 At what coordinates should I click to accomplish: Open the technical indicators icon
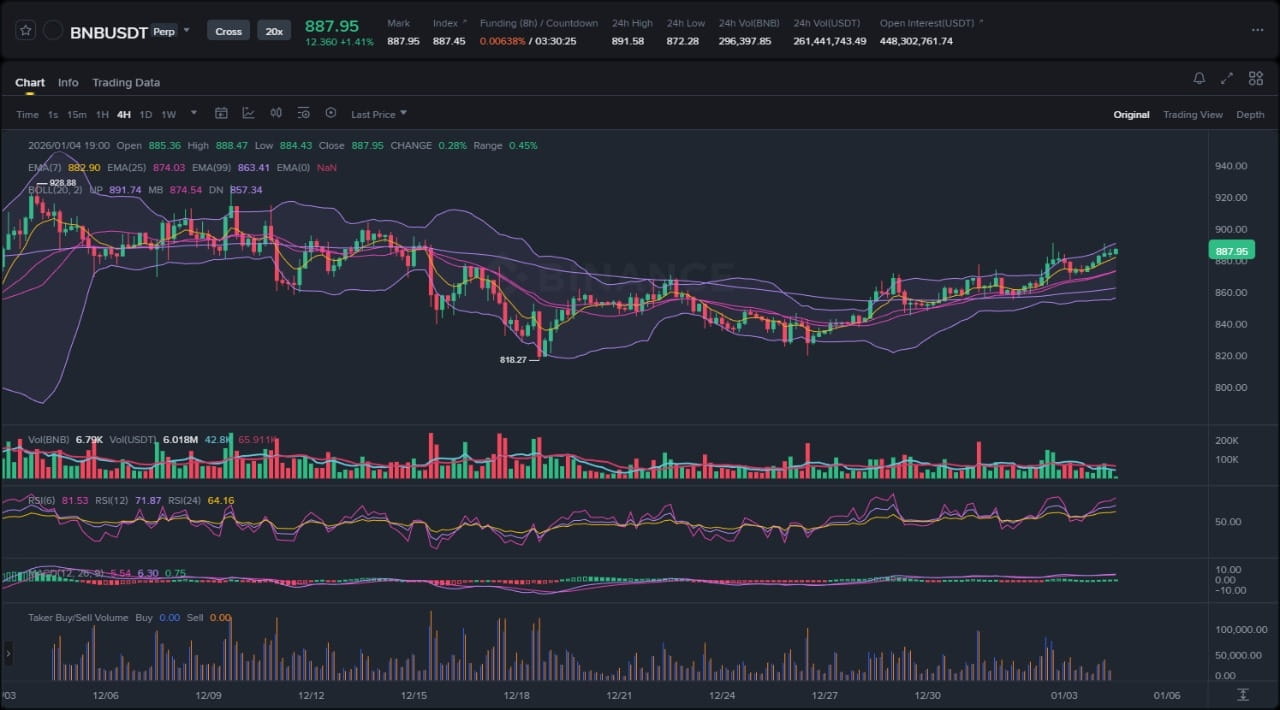coord(248,114)
